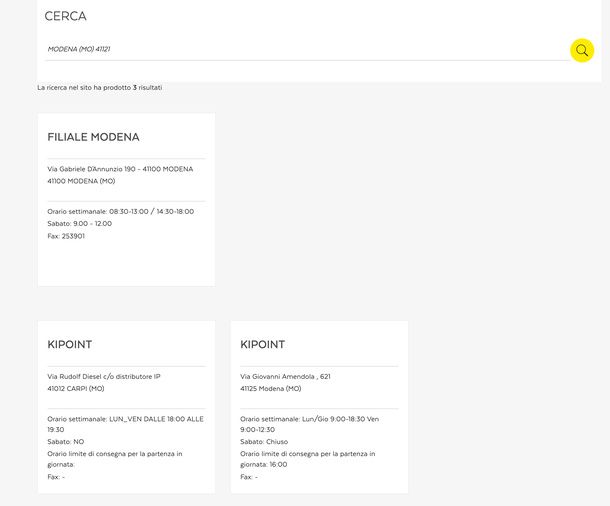The height and width of the screenshot is (506, 610).
Task: Click the Sabato: NO line
Action: (66, 442)
